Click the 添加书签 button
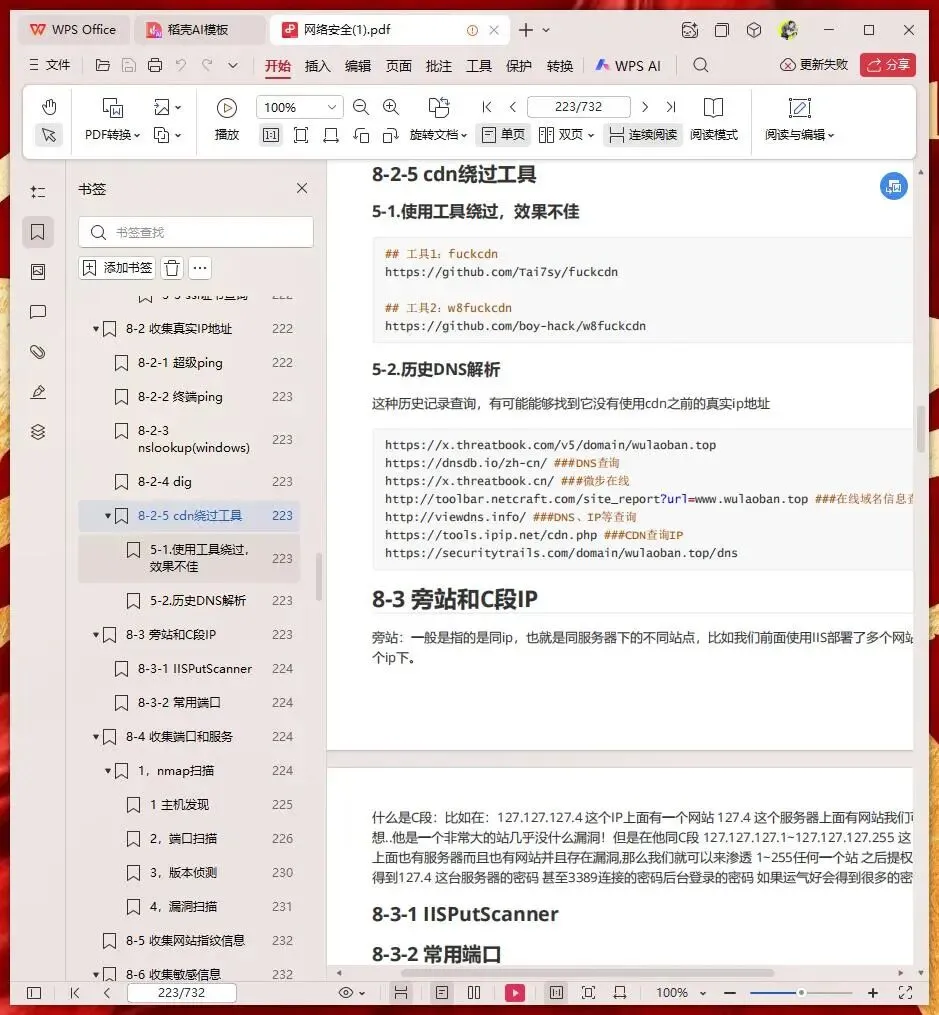The width and height of the screenshot is (939, 1015). [x=117, y=268]
